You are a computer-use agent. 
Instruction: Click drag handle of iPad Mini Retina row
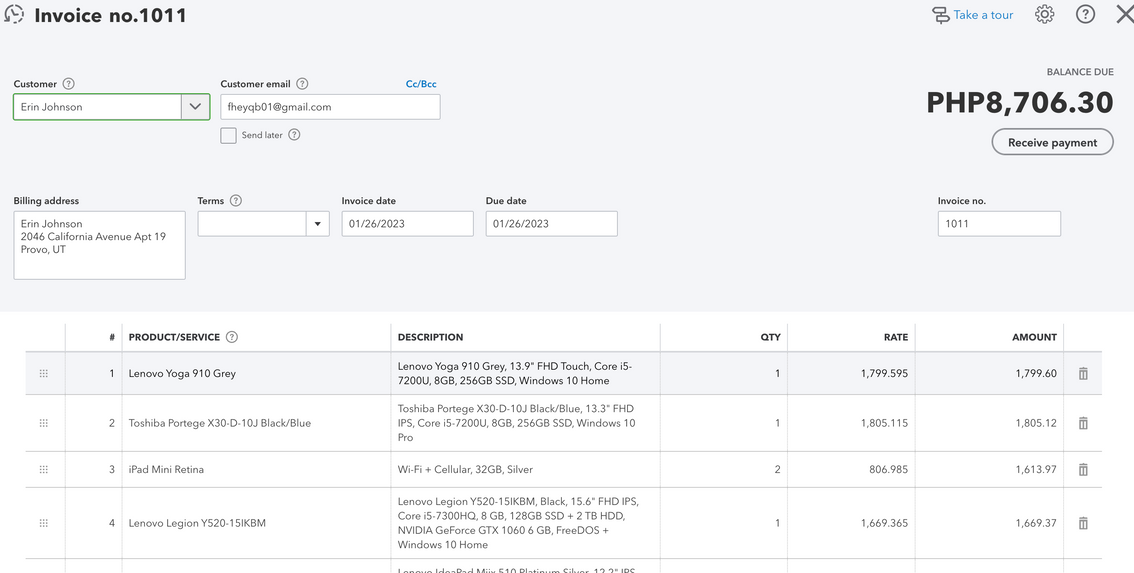point(43,470)
